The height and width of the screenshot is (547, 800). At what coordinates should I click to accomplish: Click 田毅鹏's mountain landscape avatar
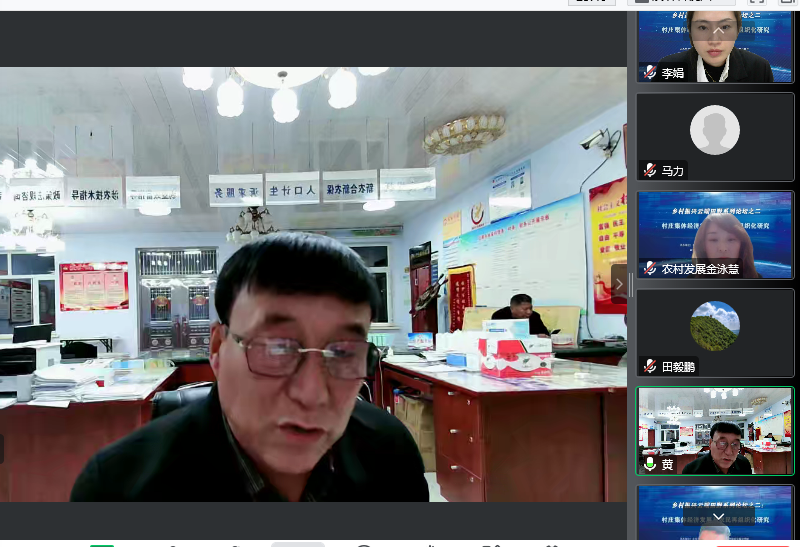tap(715, 326)
